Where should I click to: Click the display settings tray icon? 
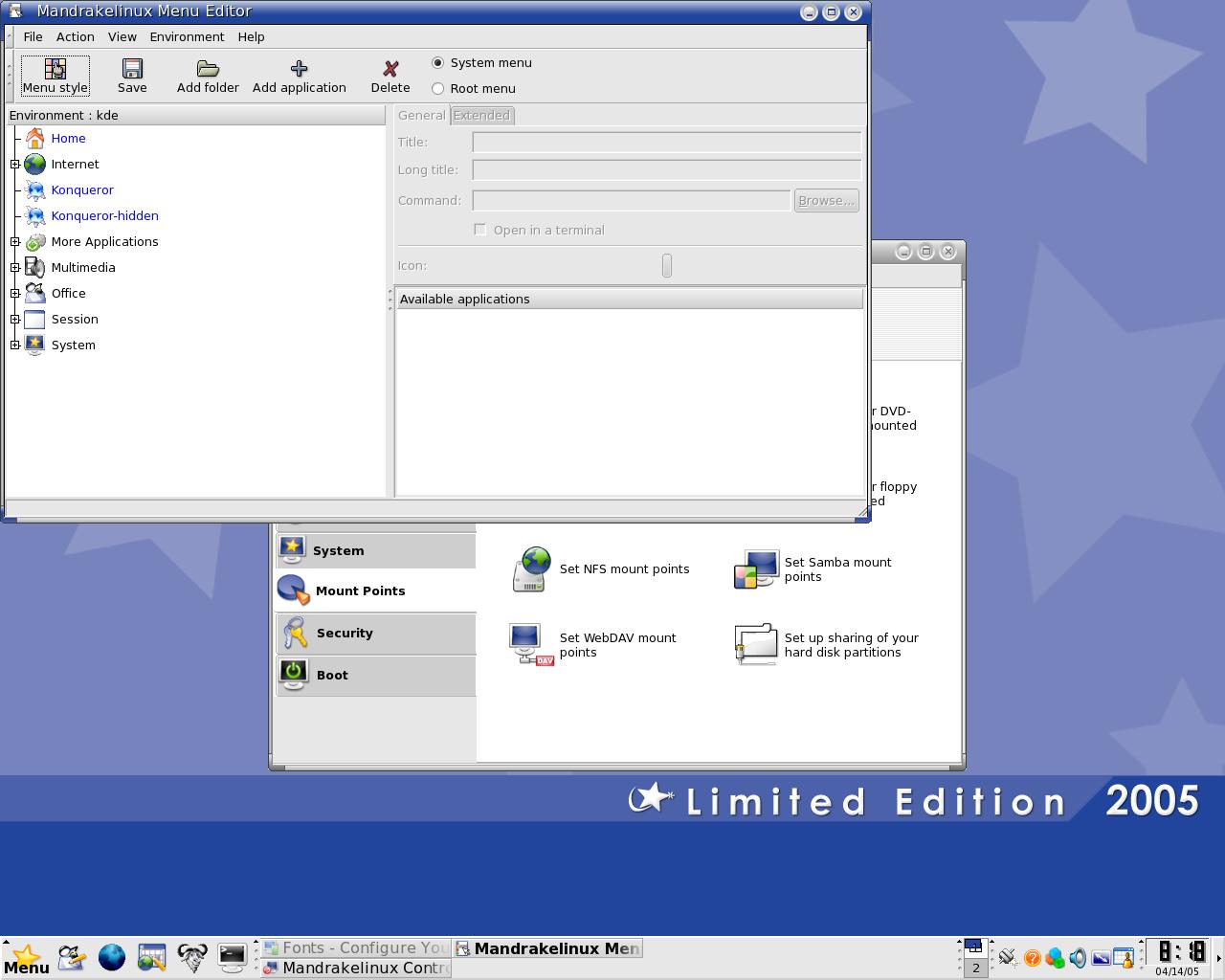1100,957
